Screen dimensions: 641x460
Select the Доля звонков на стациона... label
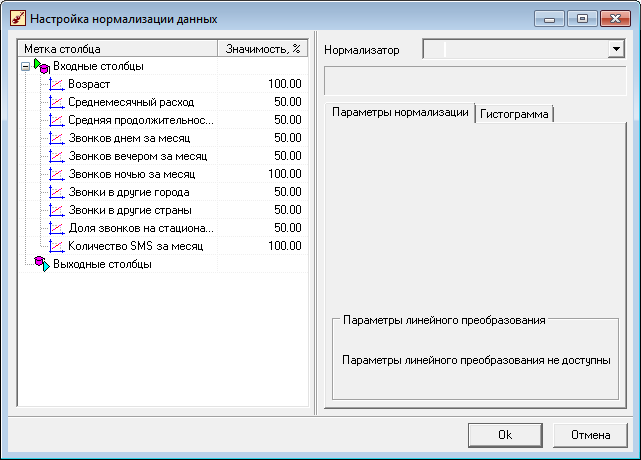(141, 228)
